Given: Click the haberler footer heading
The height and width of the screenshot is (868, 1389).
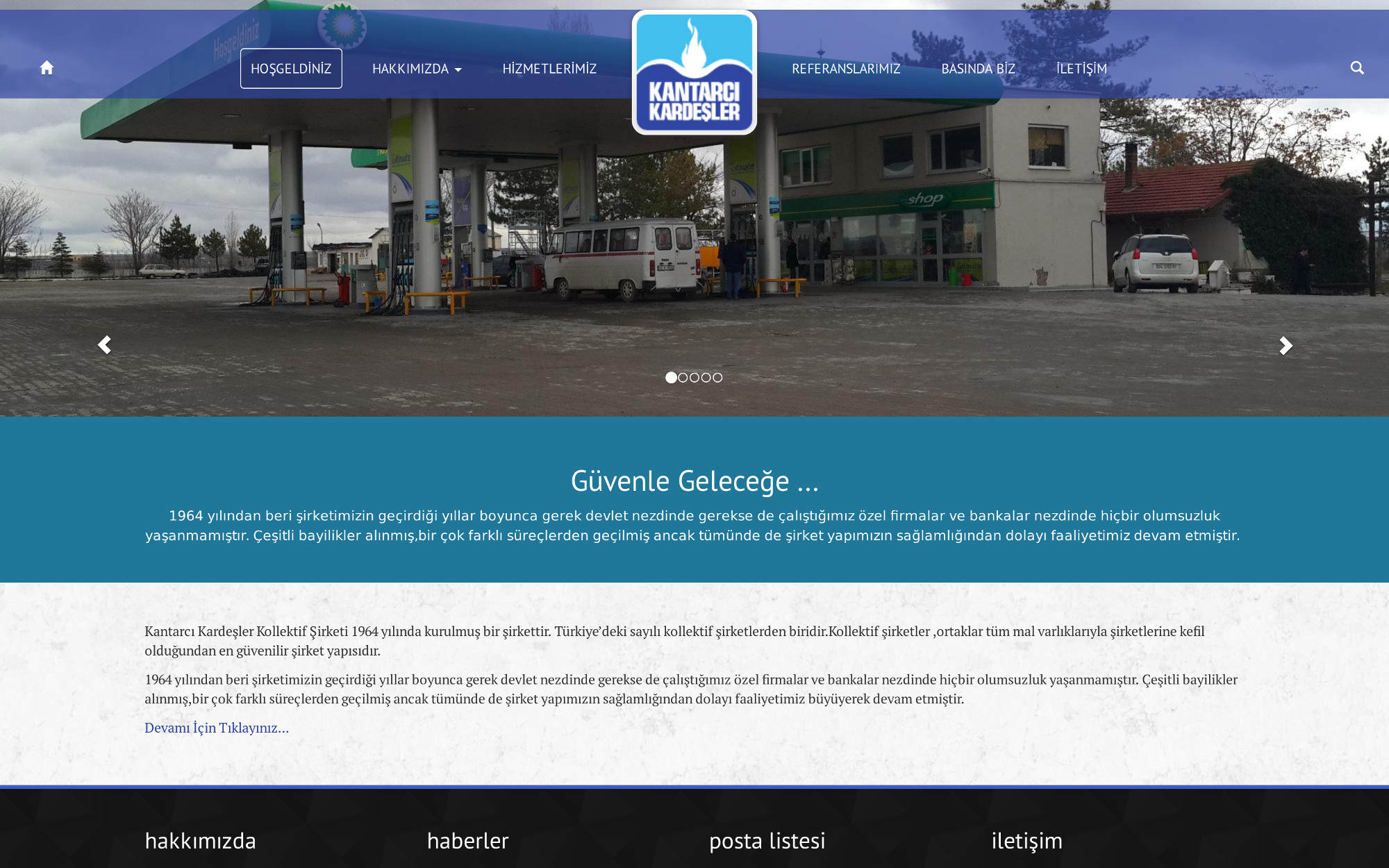Looking at the screenshot, I should [467, 841].
